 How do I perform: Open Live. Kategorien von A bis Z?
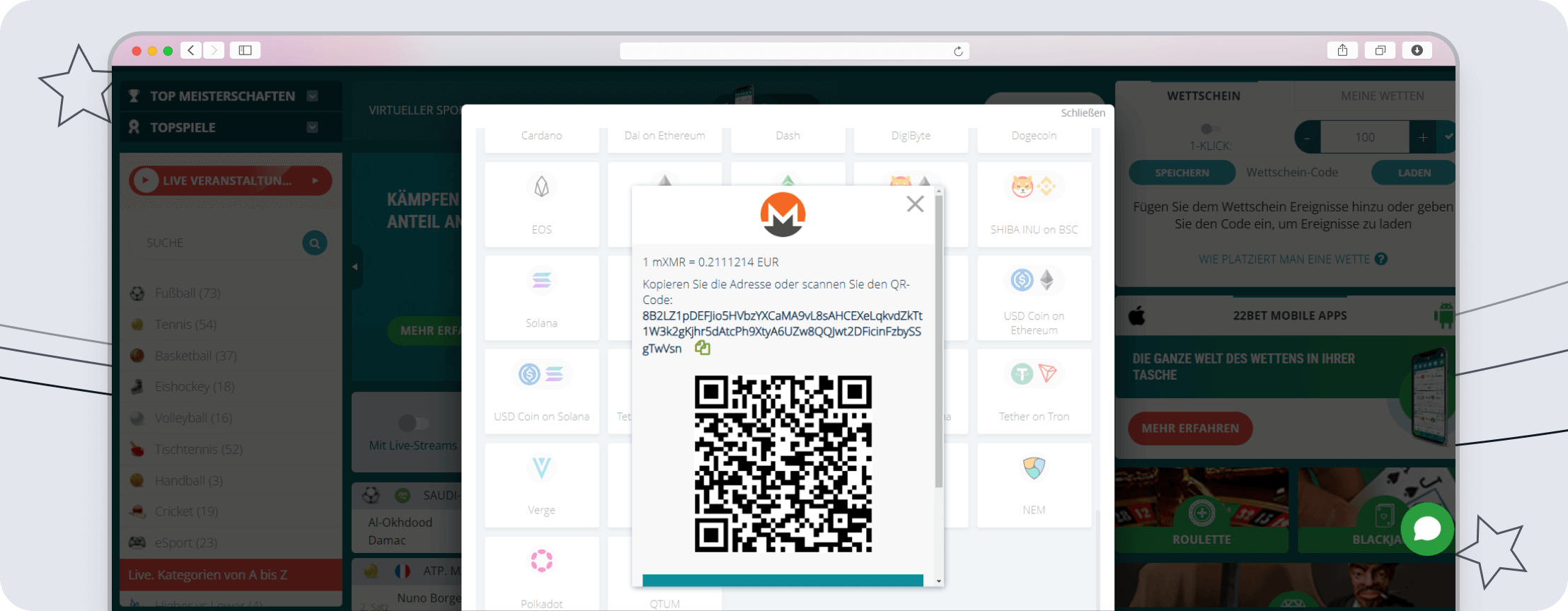pos(231,575)
